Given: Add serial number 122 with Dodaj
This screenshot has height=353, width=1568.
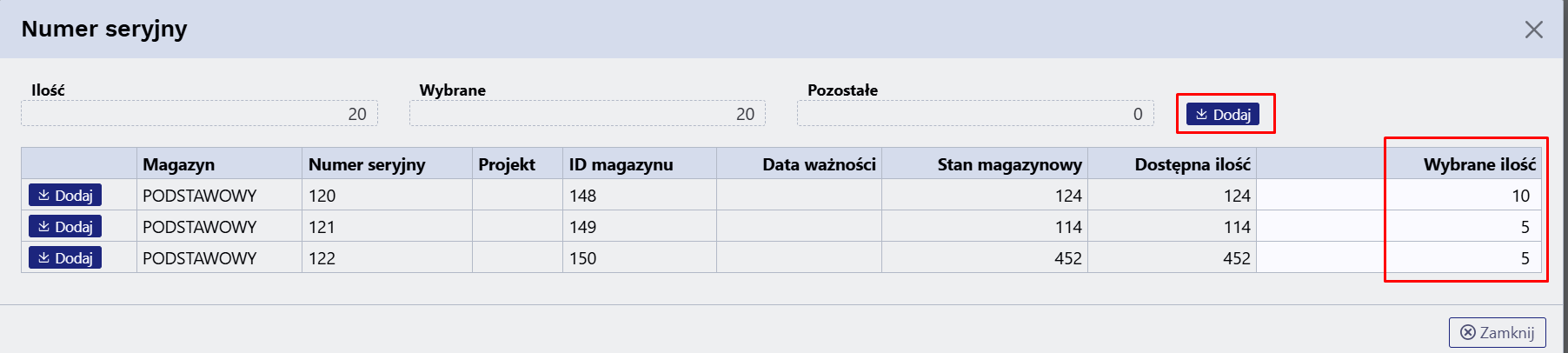Looking at the screenshot, I should click(65, 257).
